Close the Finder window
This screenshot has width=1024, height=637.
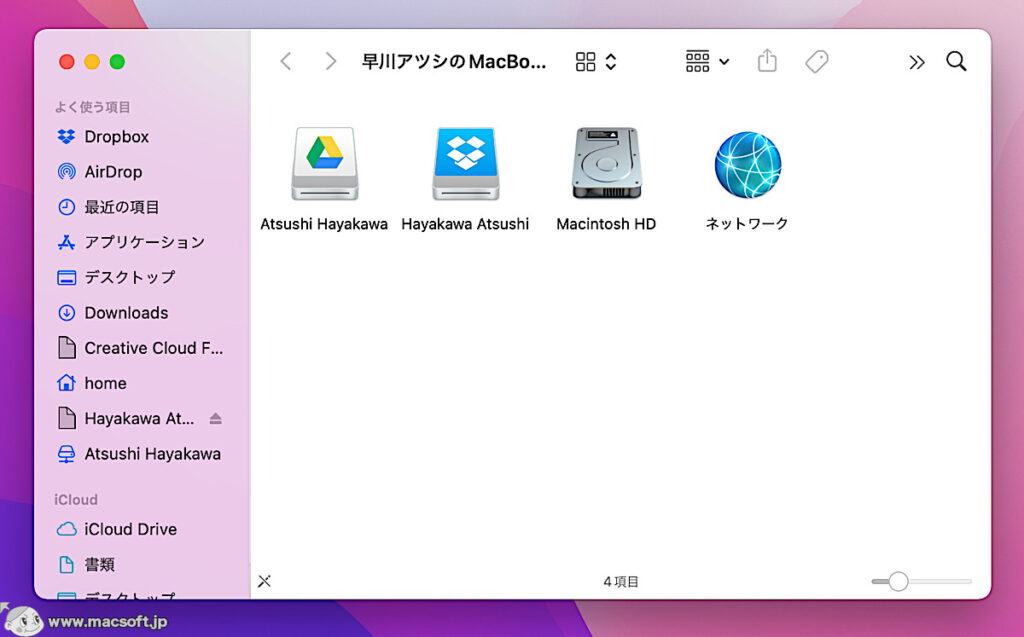[67, 61]
